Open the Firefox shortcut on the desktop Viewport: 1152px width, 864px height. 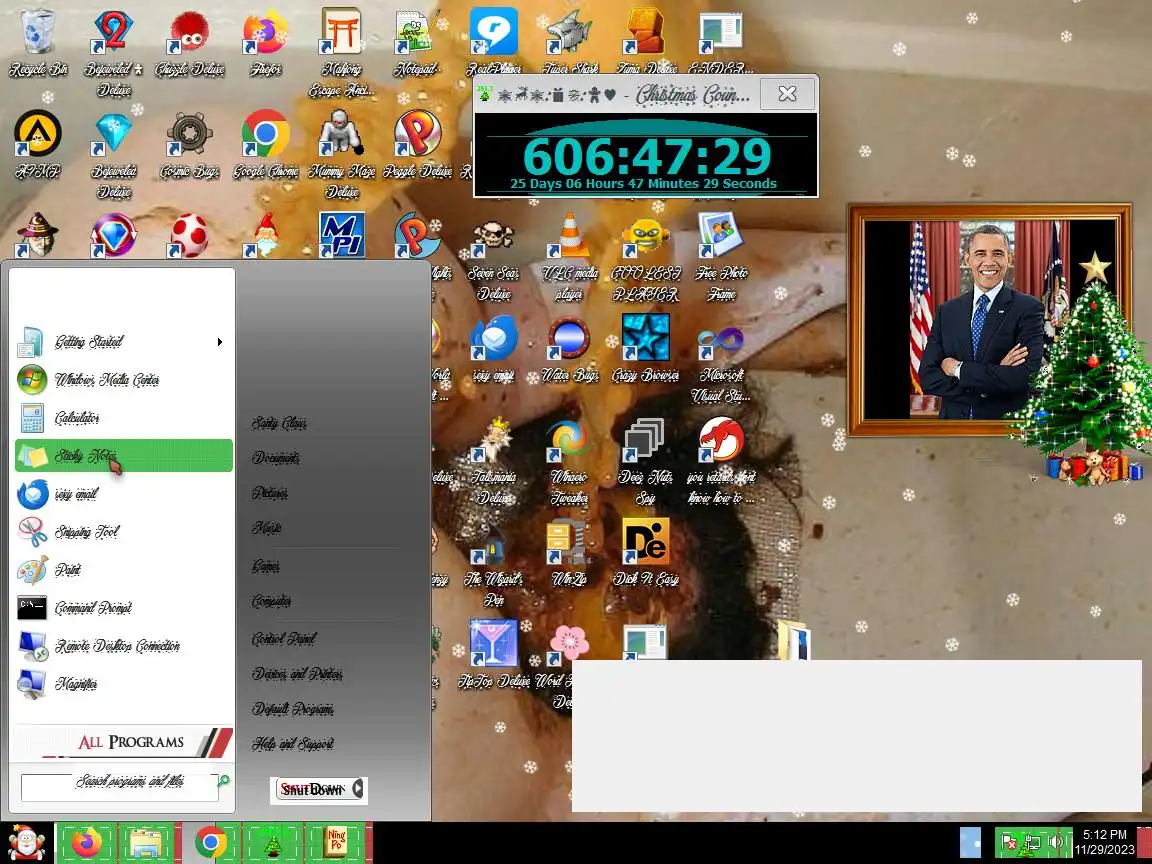coord(265,43)
